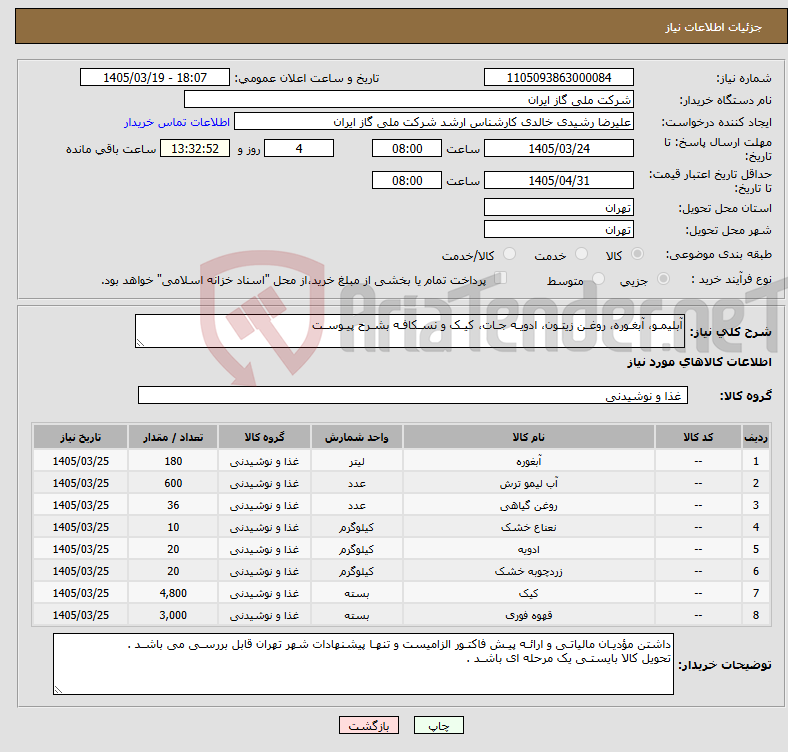788x752 pixels.
Task: Click the آبغوره item name cell
Action: (x=529, y=461)
